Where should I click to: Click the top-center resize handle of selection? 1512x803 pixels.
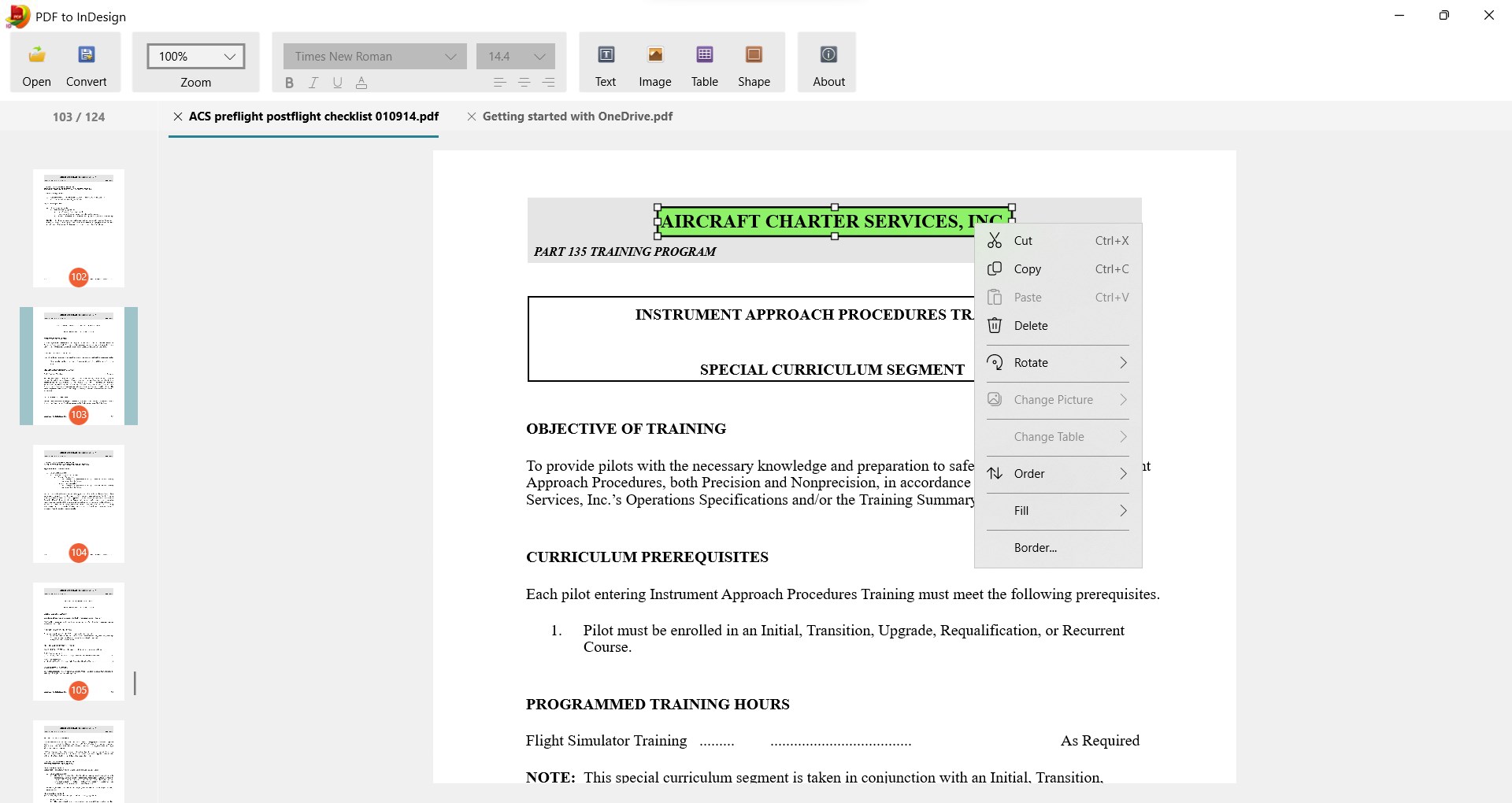[x=835, y=208]
